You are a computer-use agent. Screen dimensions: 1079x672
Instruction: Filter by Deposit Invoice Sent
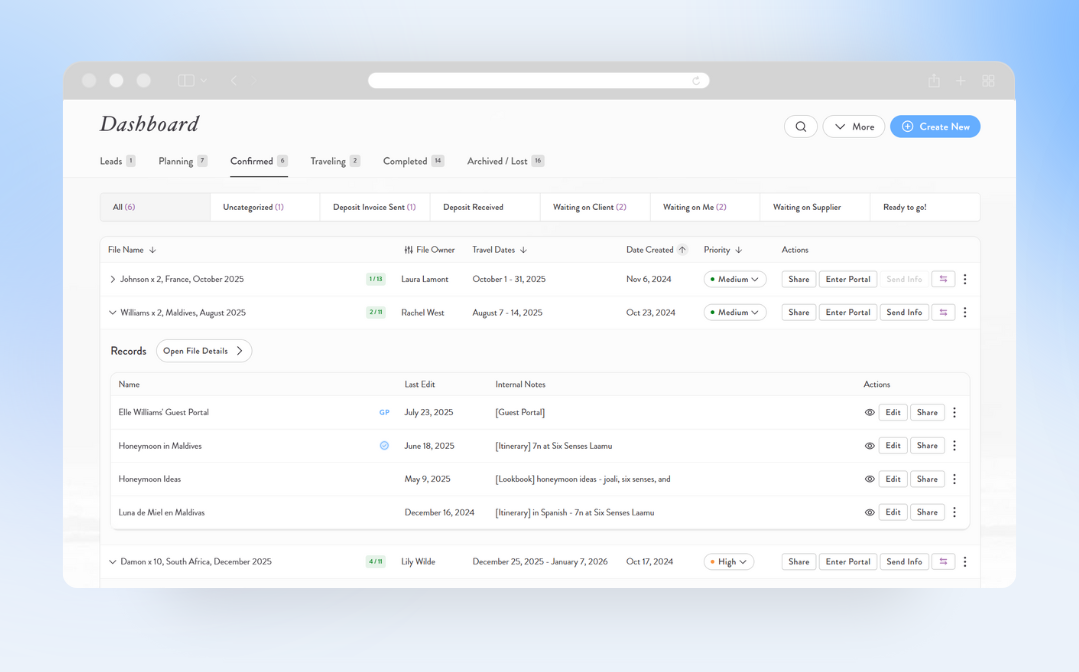[375, 207]
